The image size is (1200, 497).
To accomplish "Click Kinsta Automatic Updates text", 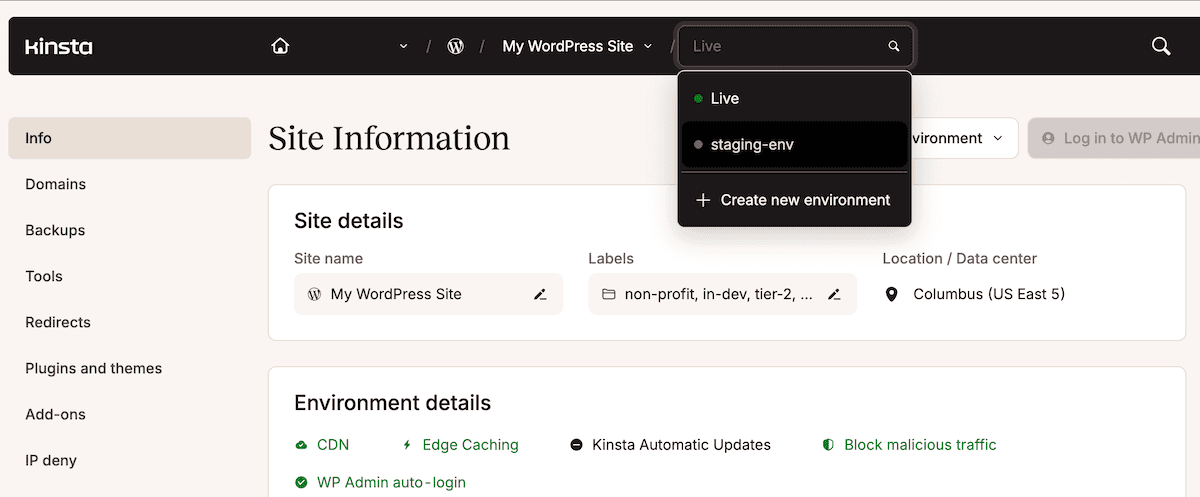I will [x=681, y=445].
